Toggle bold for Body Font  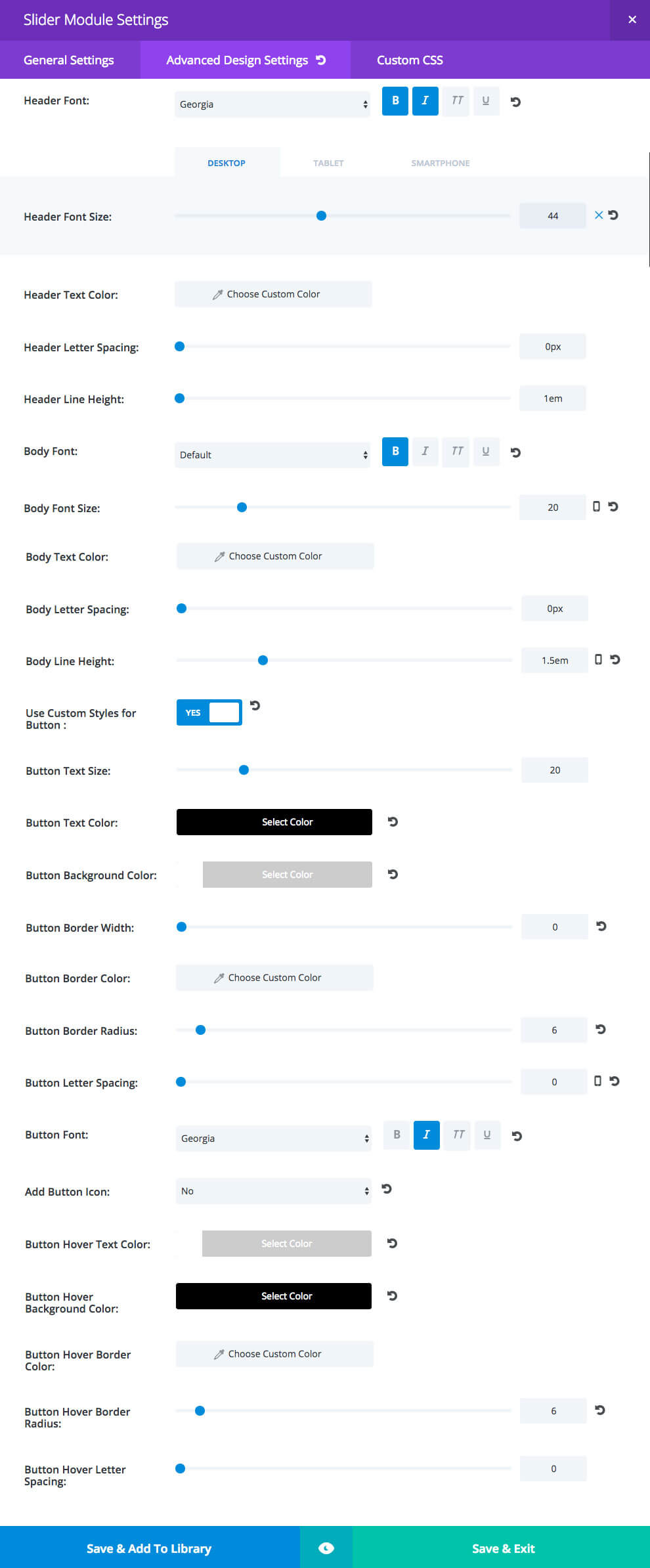[395, 452]
